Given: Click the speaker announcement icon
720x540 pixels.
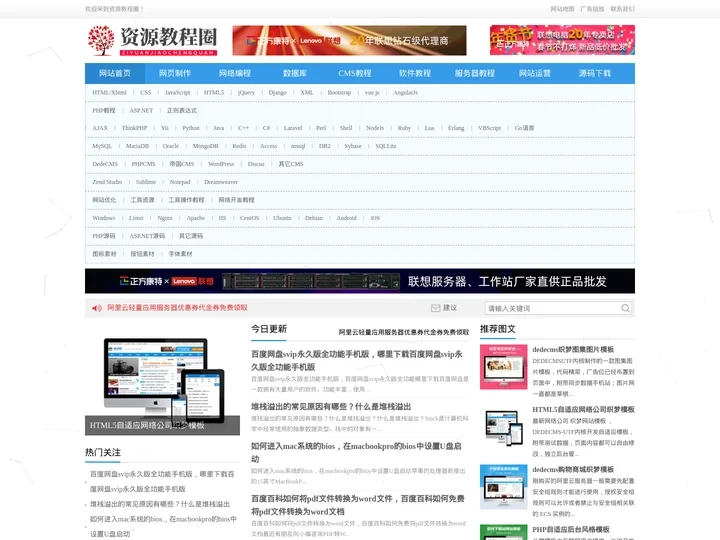Looking at the screenshot, I should pyautogui.click(x=97, y=308).
